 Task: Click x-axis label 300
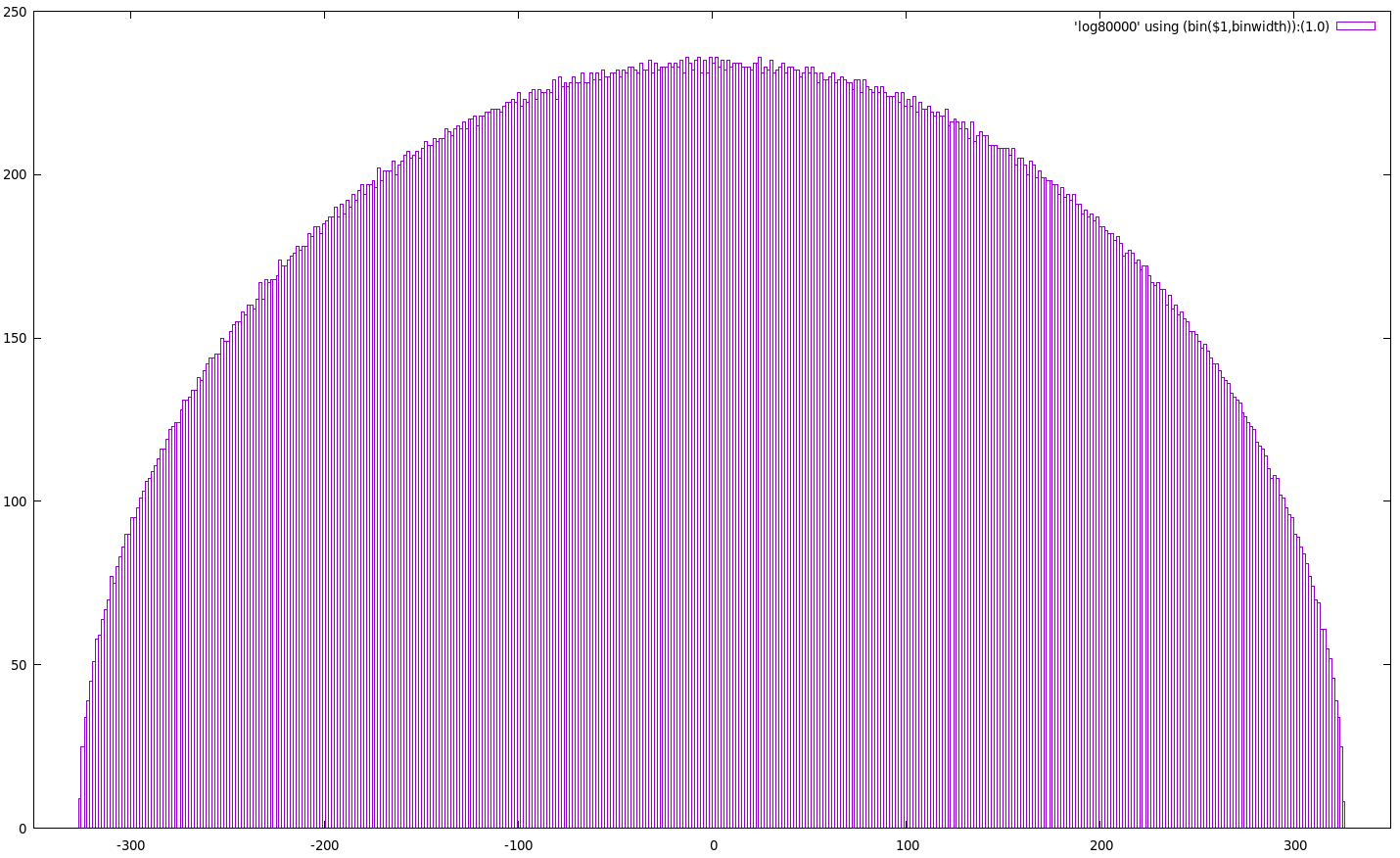point(1296,846)
